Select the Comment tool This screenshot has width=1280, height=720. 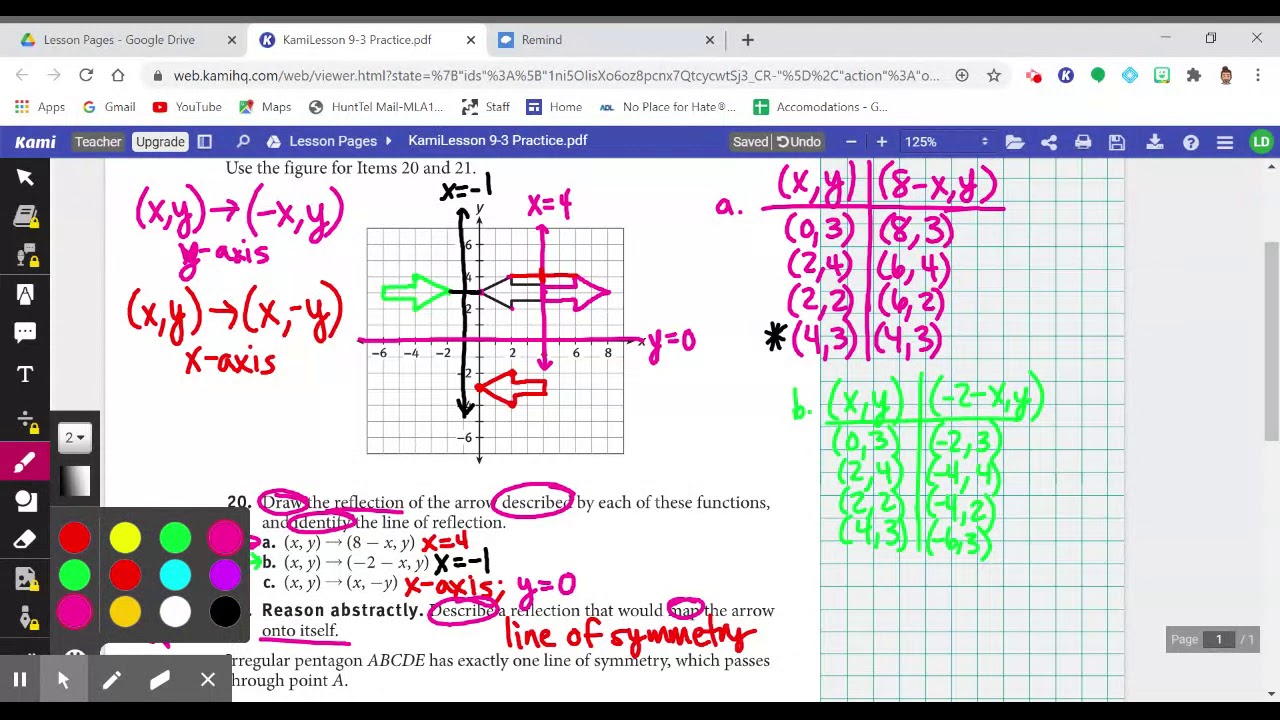tap(25, 333)
